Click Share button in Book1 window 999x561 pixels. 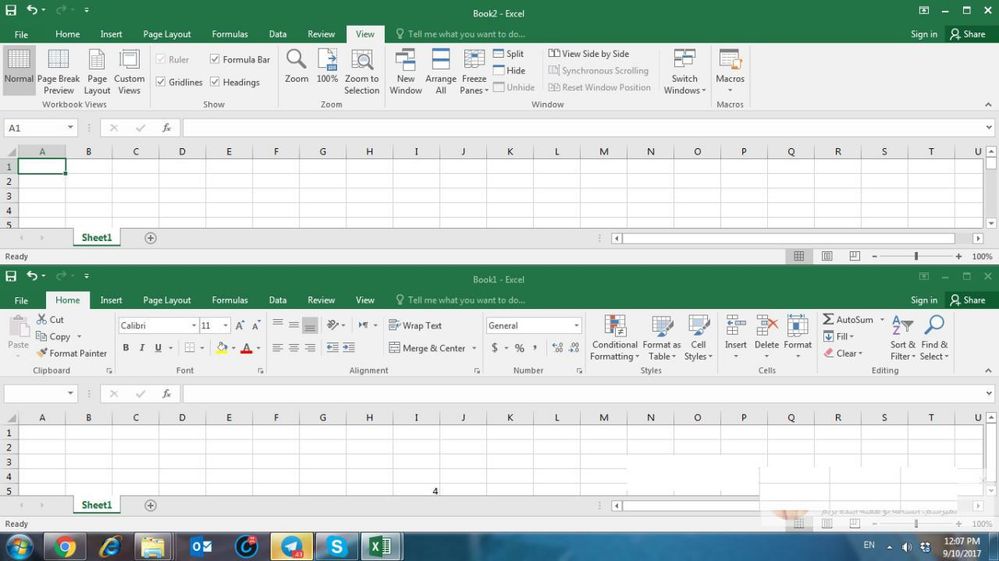point(968,300)
